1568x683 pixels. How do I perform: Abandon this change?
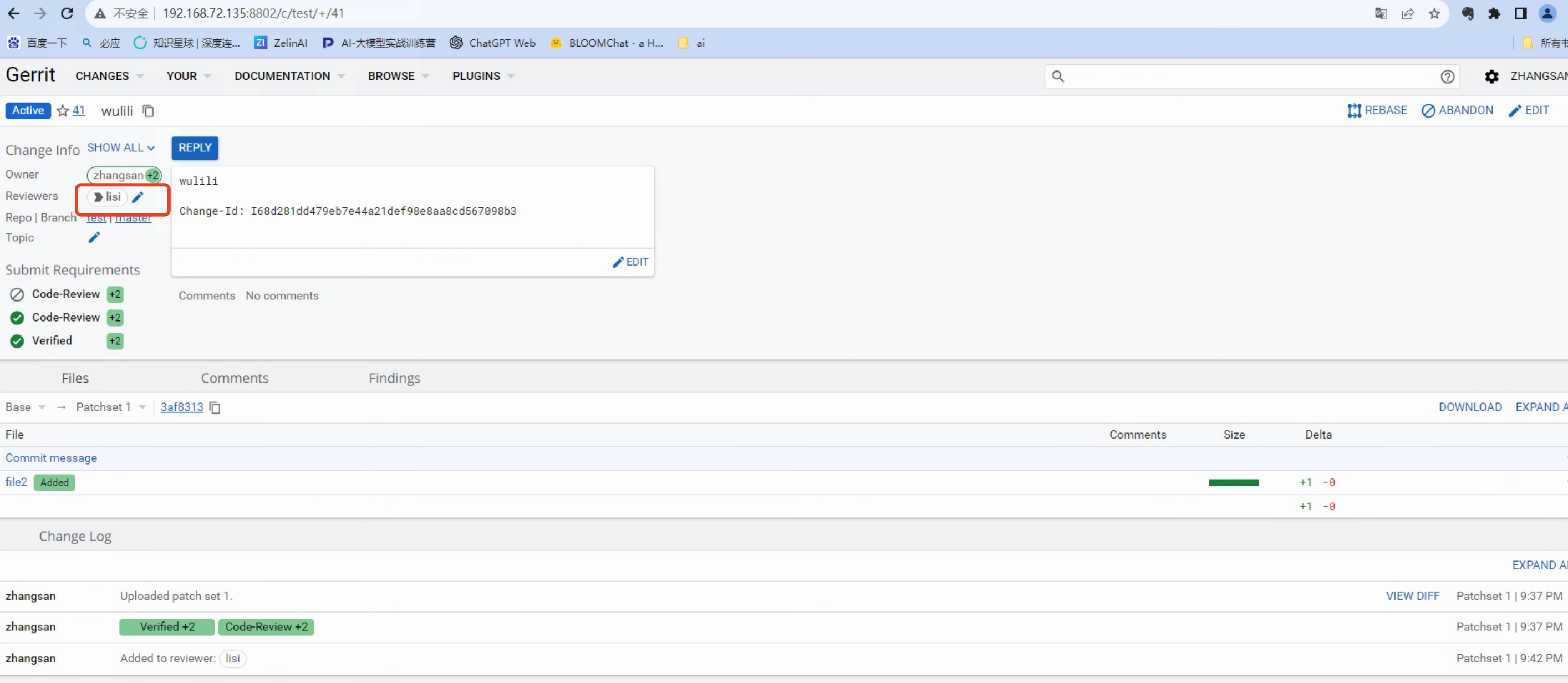coord(1457,110)
